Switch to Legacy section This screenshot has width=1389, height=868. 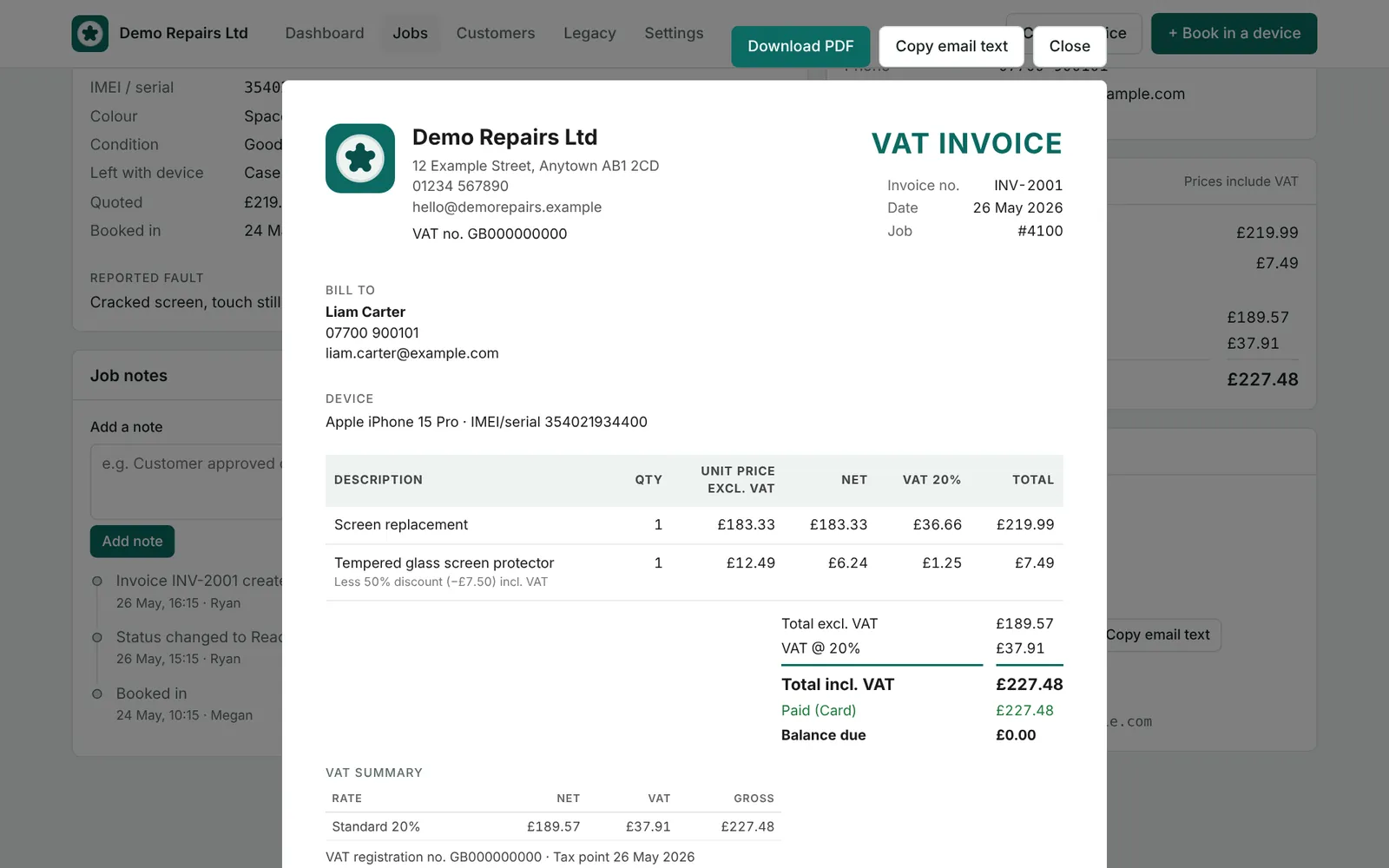(x=589, y=33)
